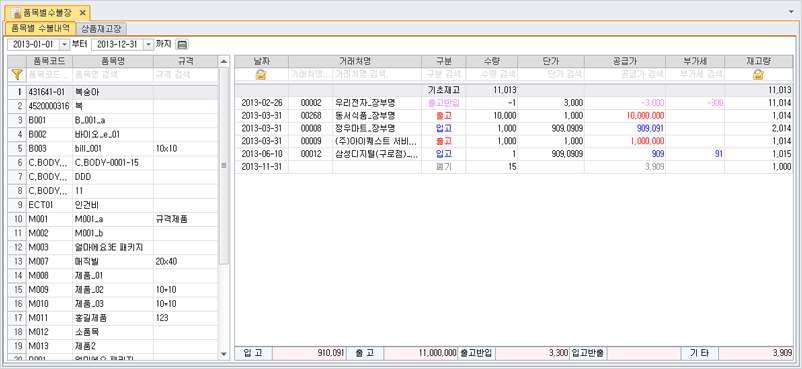The height and width of the screenshot is (369, 802).
Task: Click the item list scroll up arrow
Action: [224, 62]
